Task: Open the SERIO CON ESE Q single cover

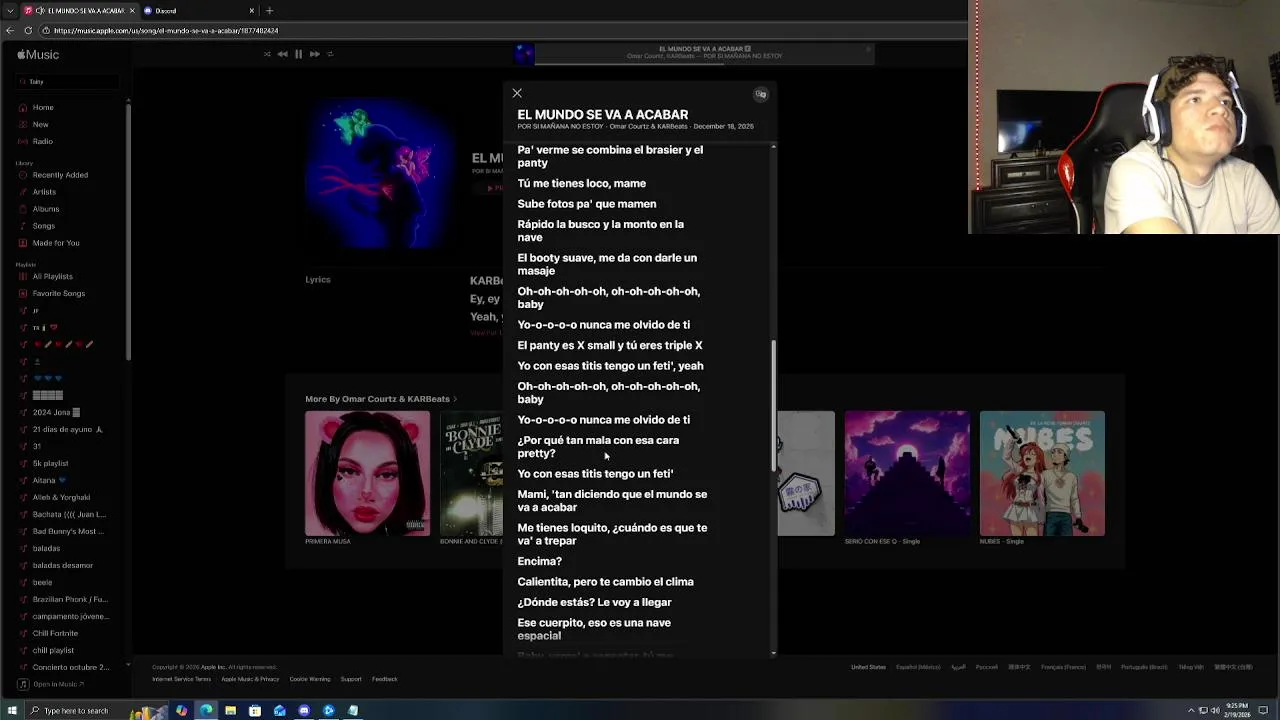Action: coord(907,473)
